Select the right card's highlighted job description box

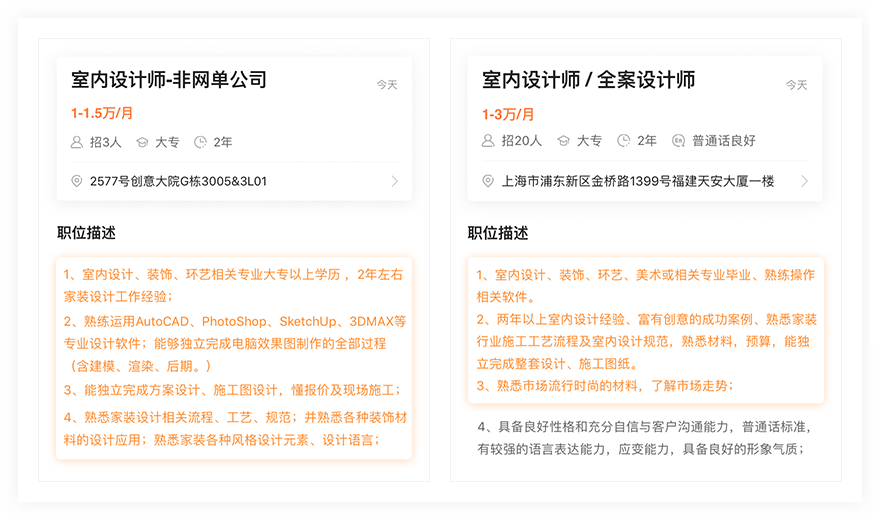click(645, 330)
